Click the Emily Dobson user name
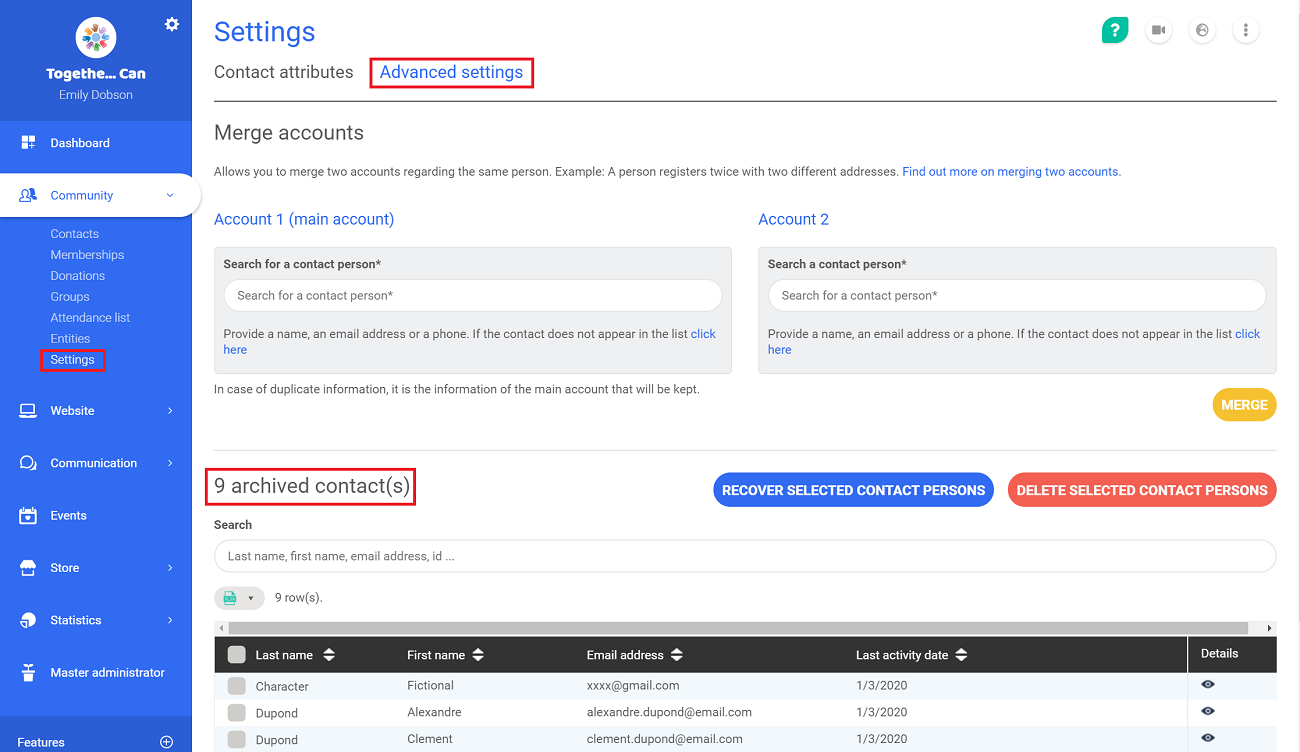1300x752 pixels. (96, 95)
